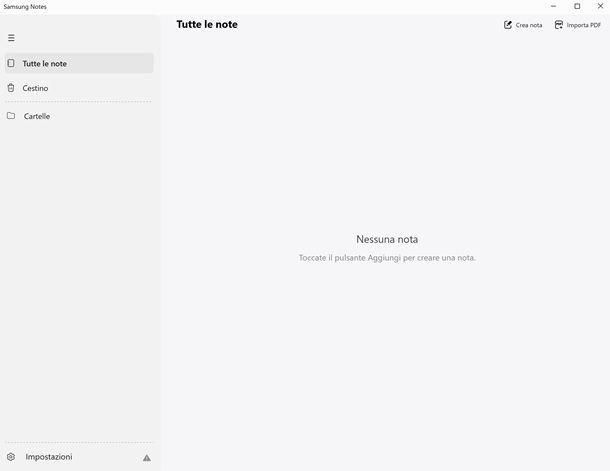Click the Tutte le note page heading
This screenshot has height=471, width=610.
point(207,24)
